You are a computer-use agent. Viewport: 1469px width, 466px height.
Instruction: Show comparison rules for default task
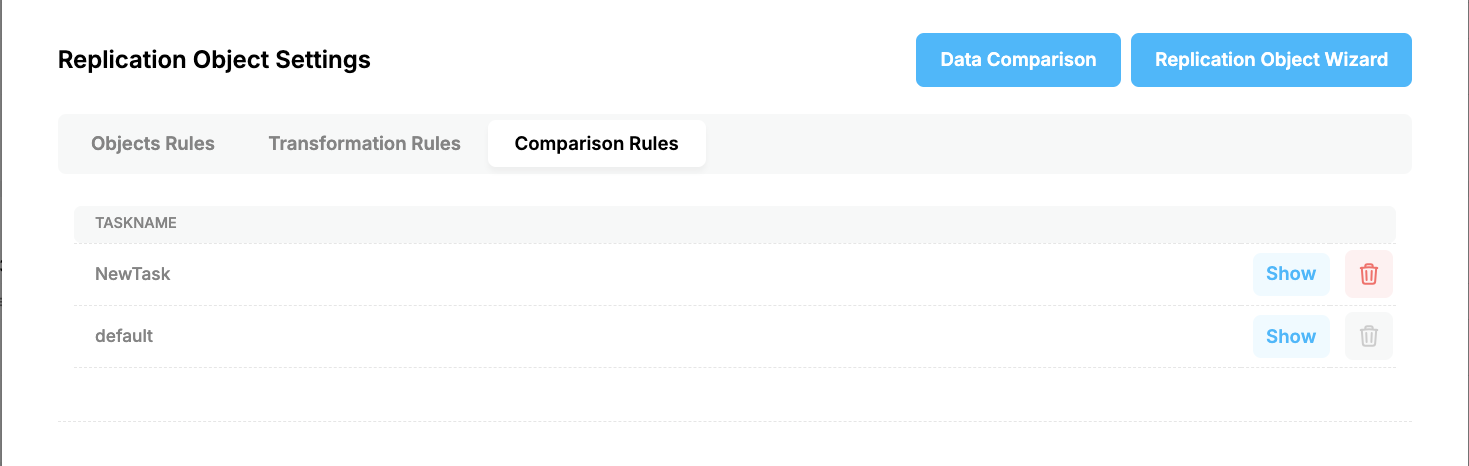1291,336
